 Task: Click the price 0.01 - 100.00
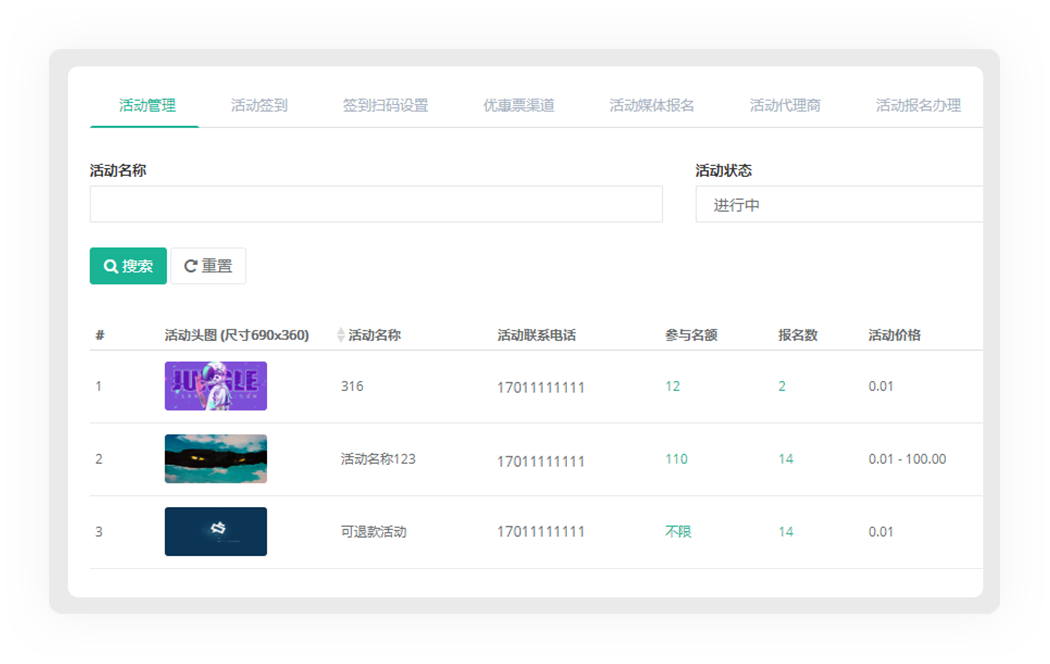click(x=907, y=459)
